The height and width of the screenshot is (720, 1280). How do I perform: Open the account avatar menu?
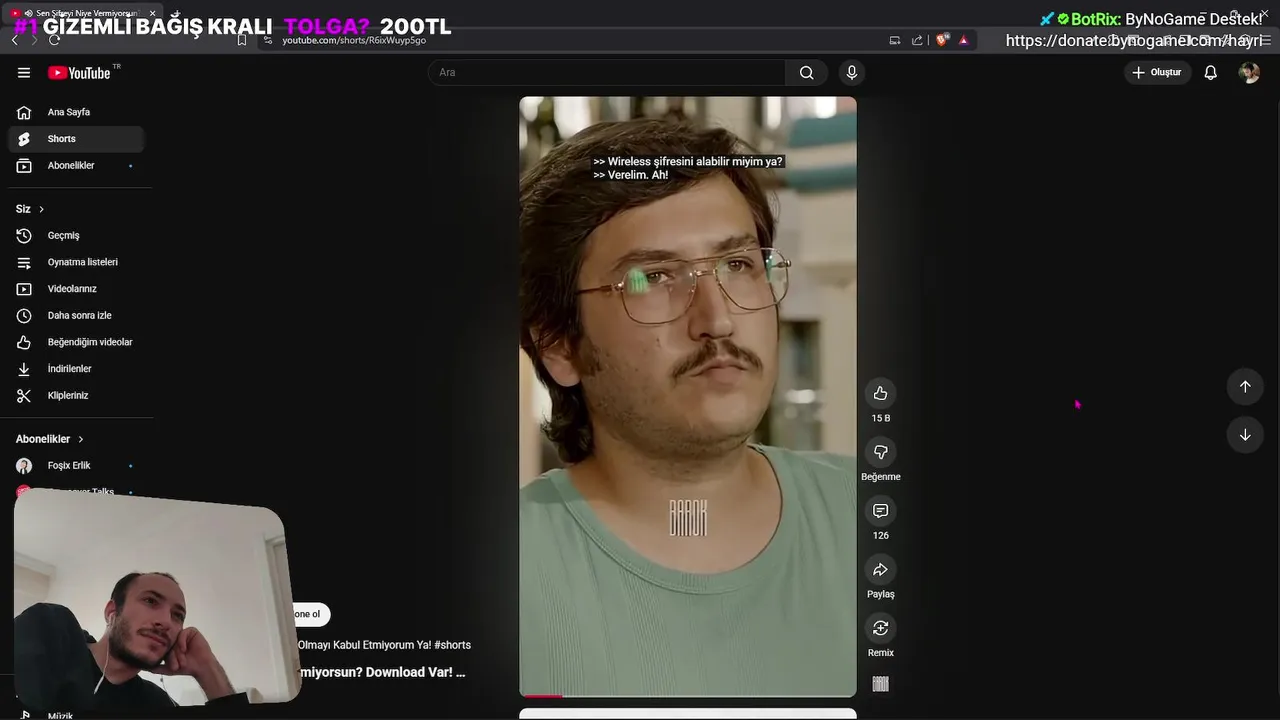coord(1249,72)
